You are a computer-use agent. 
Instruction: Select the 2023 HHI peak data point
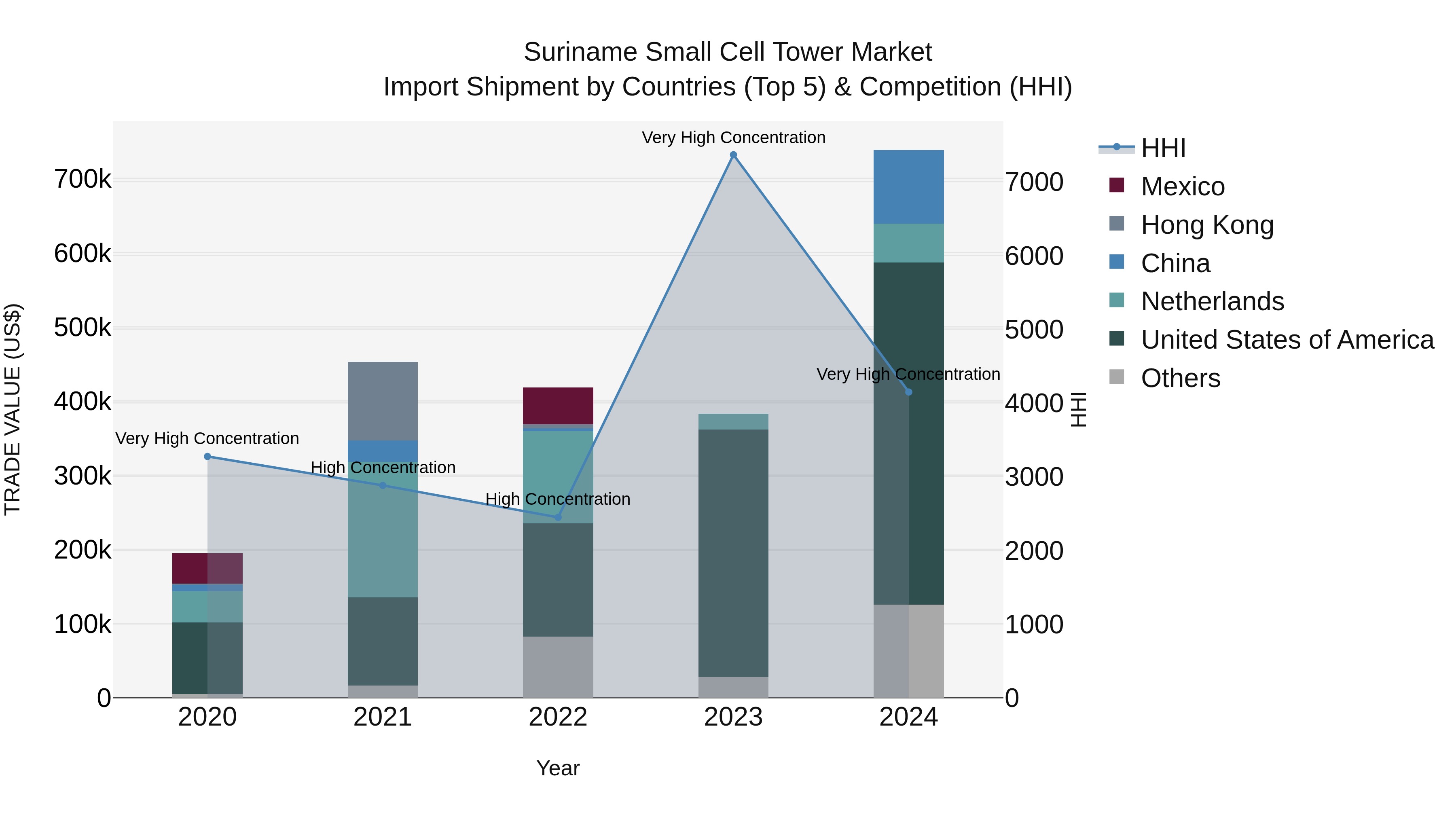[733, 155]
